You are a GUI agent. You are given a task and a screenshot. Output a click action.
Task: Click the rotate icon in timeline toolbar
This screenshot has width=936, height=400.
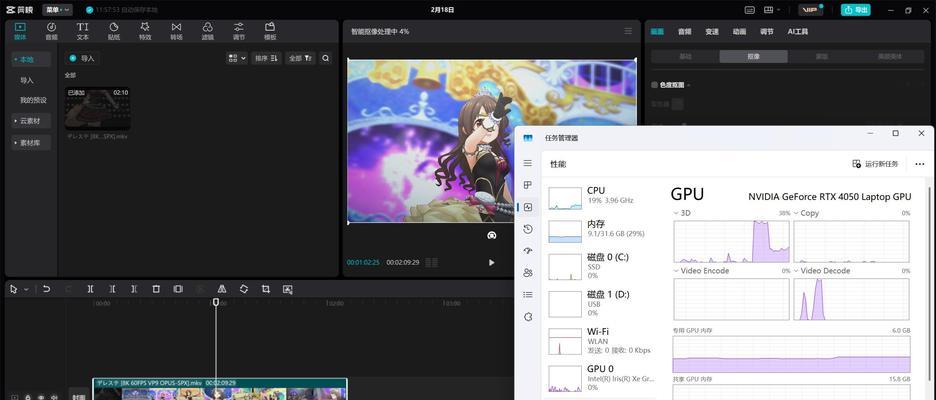point(244,289)
